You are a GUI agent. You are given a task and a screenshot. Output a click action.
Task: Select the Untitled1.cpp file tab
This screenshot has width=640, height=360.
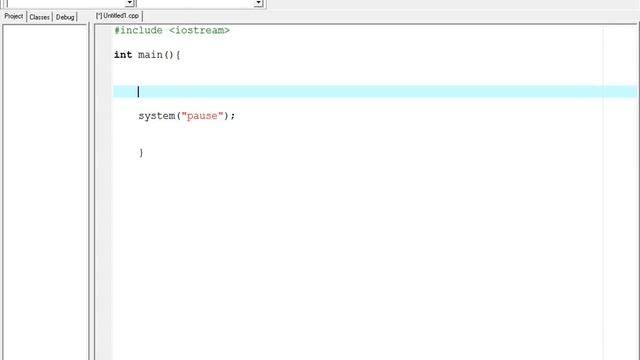tap(118, 16)
